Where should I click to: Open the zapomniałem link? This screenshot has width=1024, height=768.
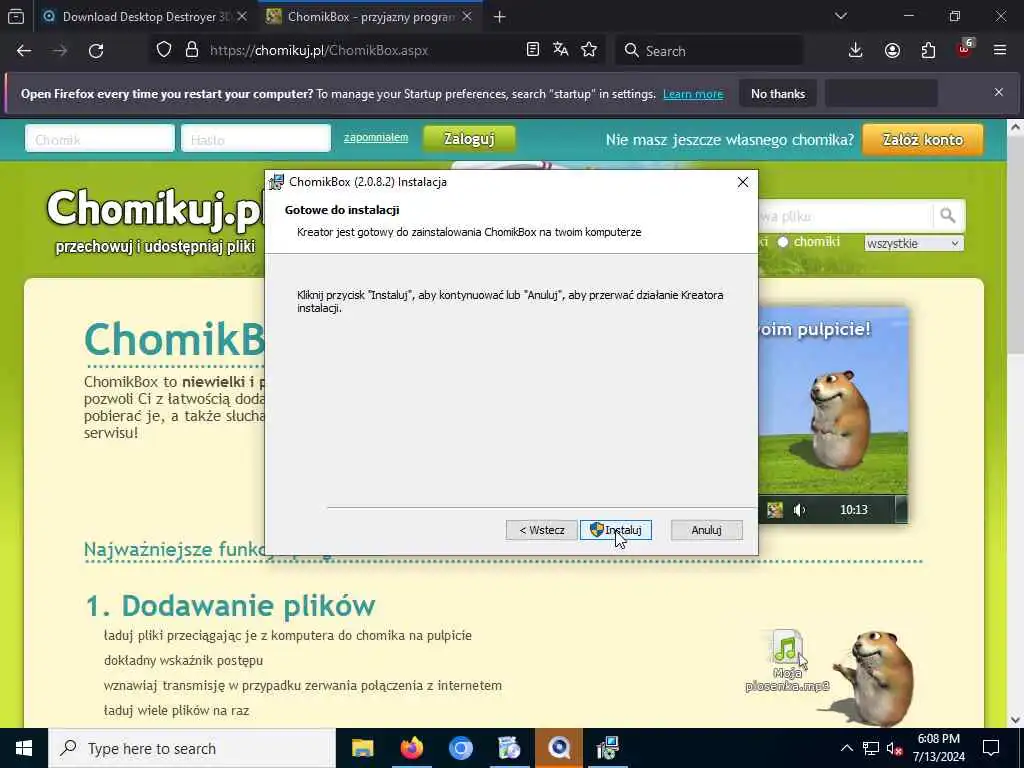[x=376, y=137]
